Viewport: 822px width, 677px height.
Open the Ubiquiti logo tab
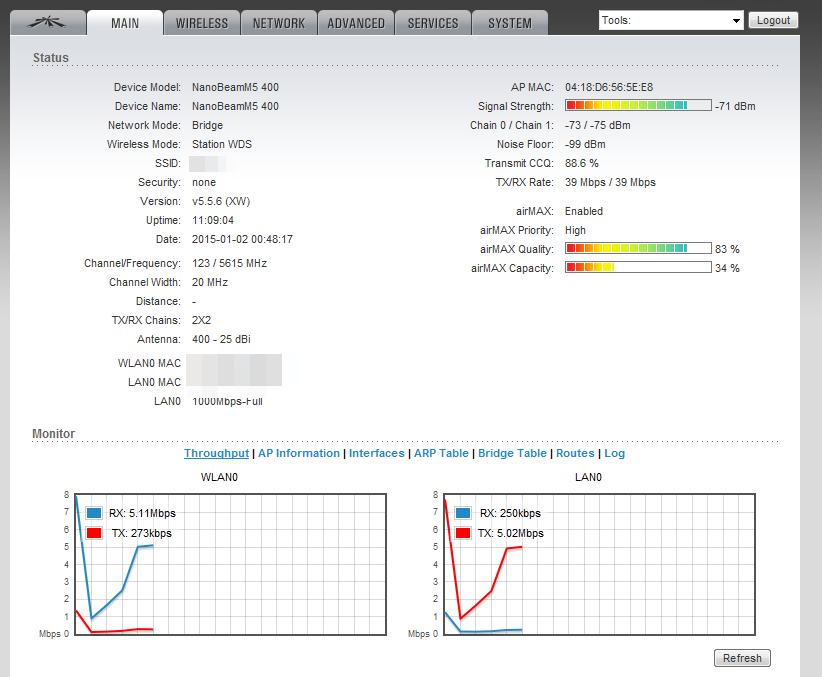coord(48,23)
